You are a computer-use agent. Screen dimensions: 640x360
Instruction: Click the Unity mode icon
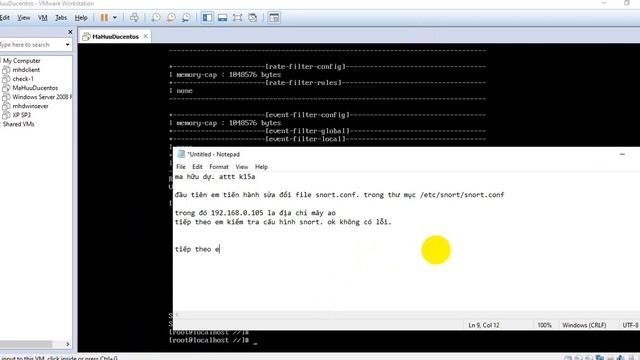pyautogui.click(x=253, y=18)
